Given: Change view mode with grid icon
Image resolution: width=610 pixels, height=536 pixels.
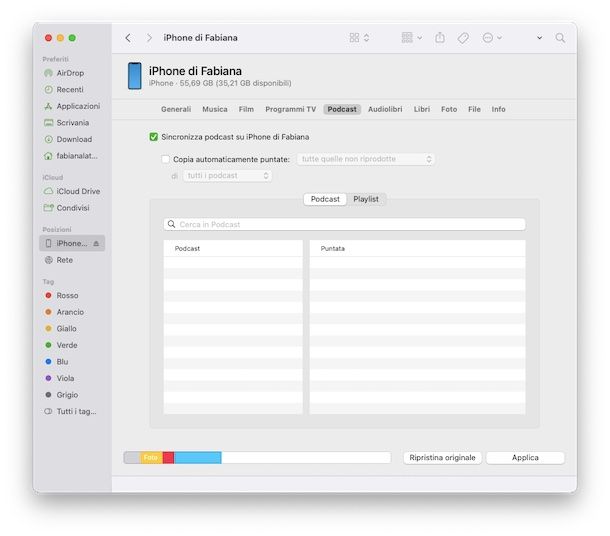Looking at the screenshot, I should (359, 38).
